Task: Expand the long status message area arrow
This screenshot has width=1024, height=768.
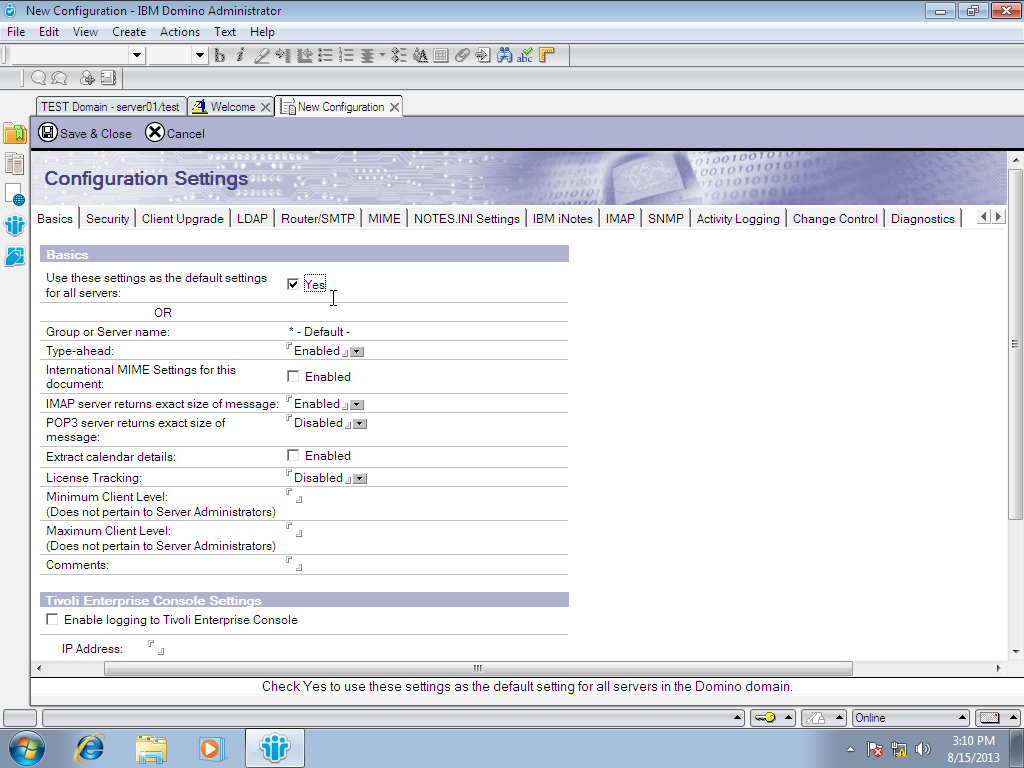Action: tap(737, 718)
